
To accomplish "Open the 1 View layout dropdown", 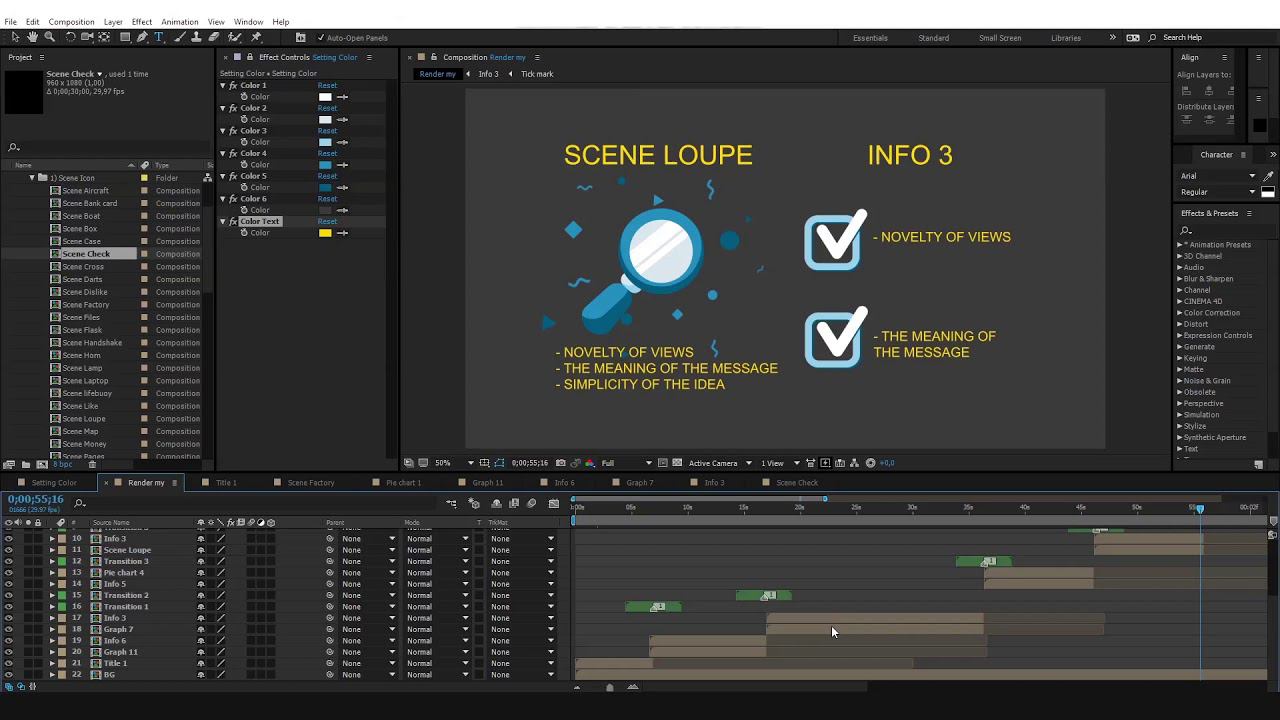I will (x=779, y=463).
